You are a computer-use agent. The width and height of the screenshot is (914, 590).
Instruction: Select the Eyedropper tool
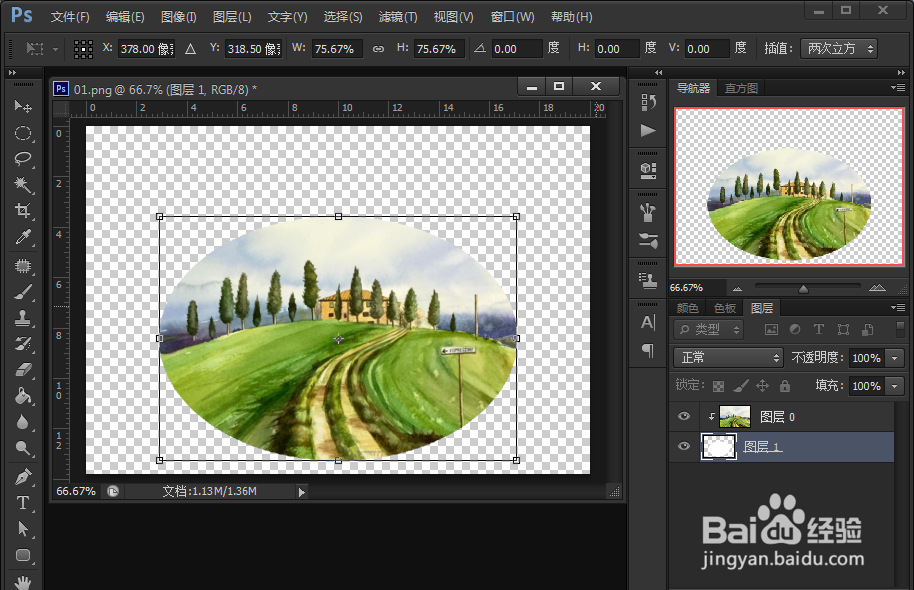click(x=23, y=237)
